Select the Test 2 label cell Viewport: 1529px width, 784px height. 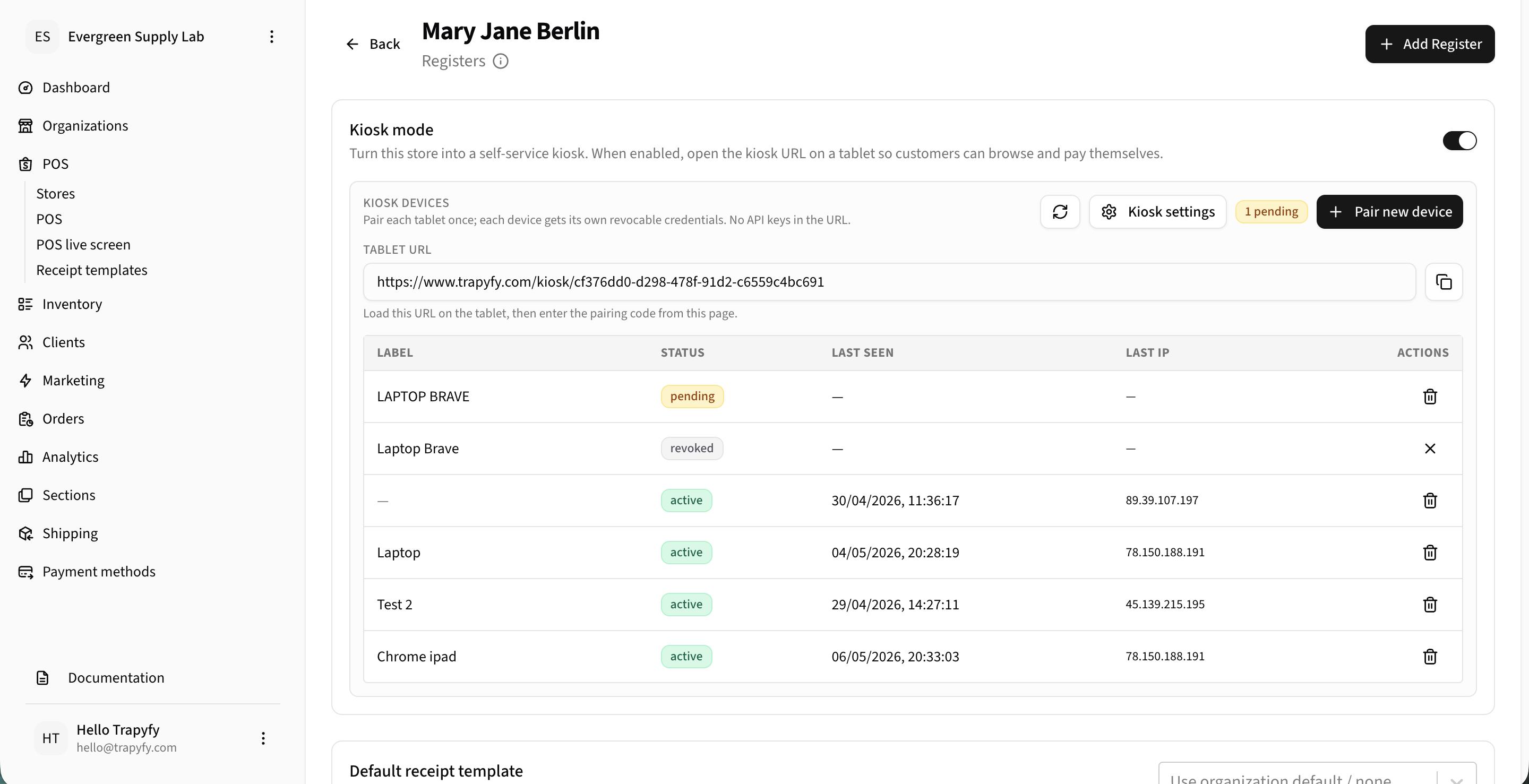394,605
